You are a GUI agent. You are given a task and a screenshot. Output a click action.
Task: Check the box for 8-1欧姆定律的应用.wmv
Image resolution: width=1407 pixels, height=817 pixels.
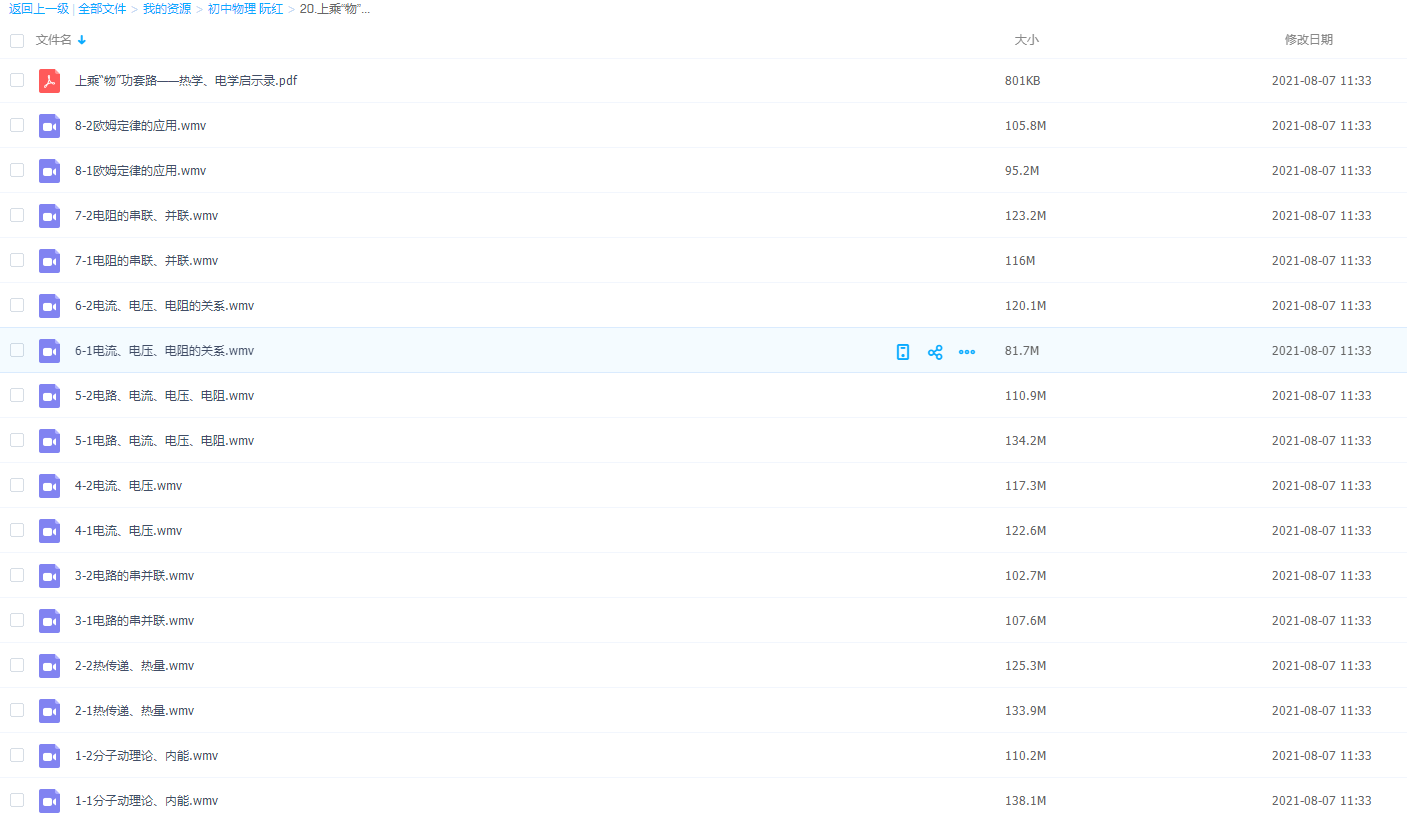17,170
